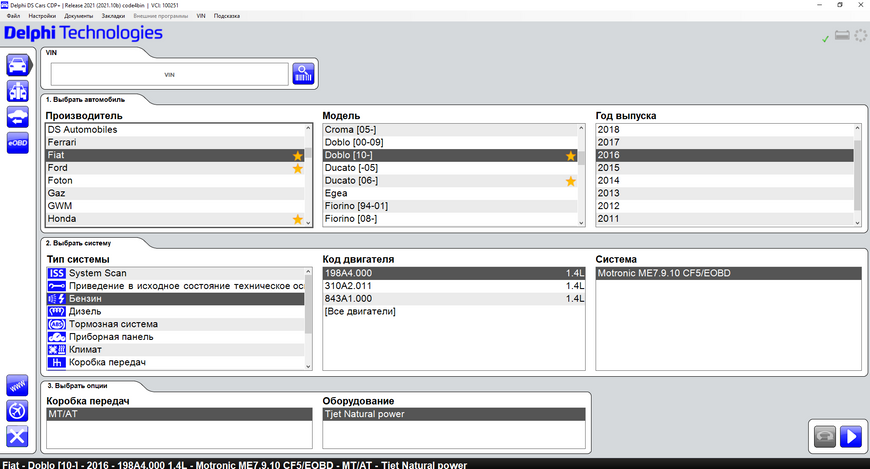Toggle favorite star for Honda
This screenshot has width=870, height=469.
pos(298,219)
